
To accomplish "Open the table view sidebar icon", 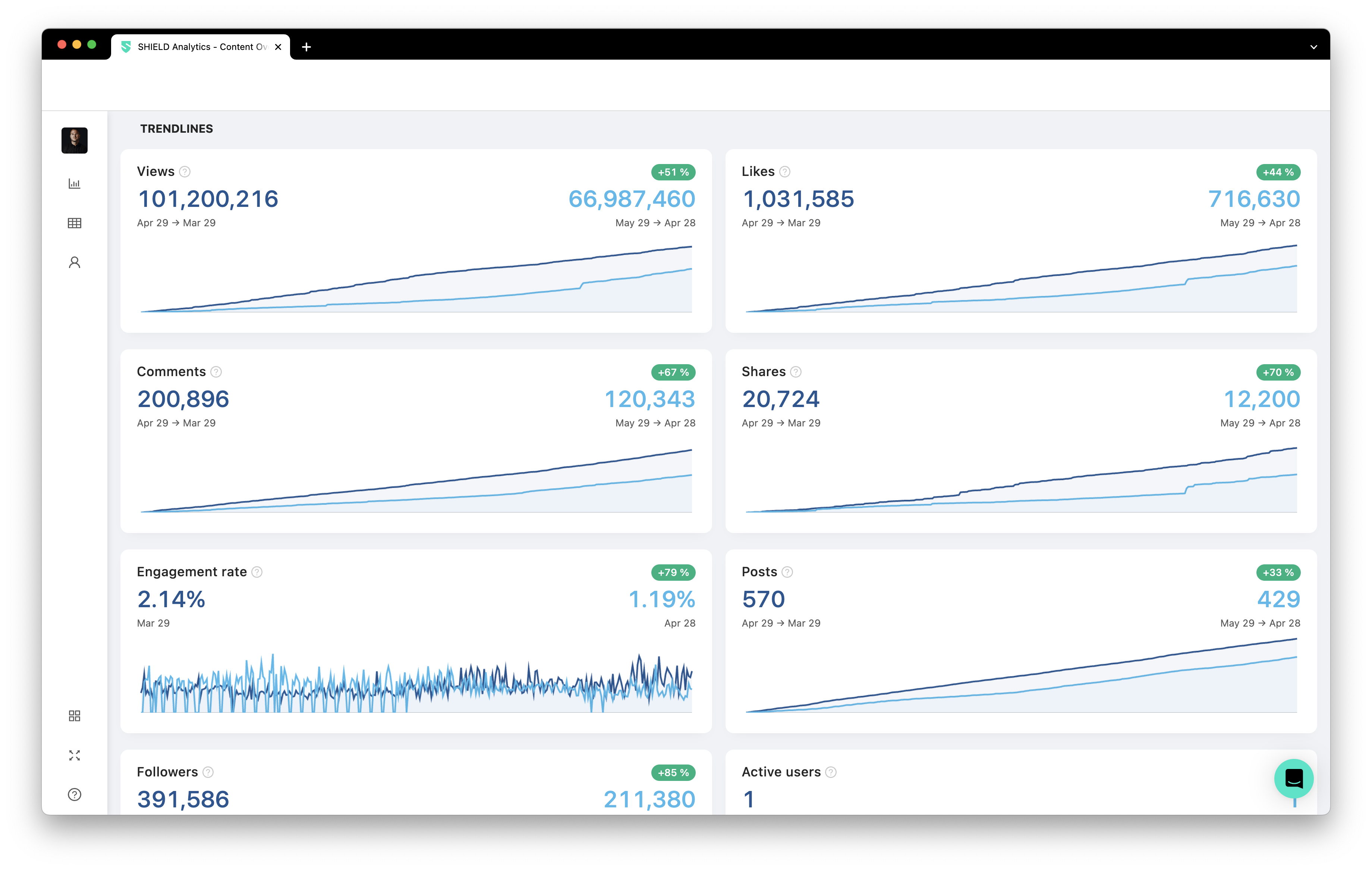I will click(x=74, y=223).
